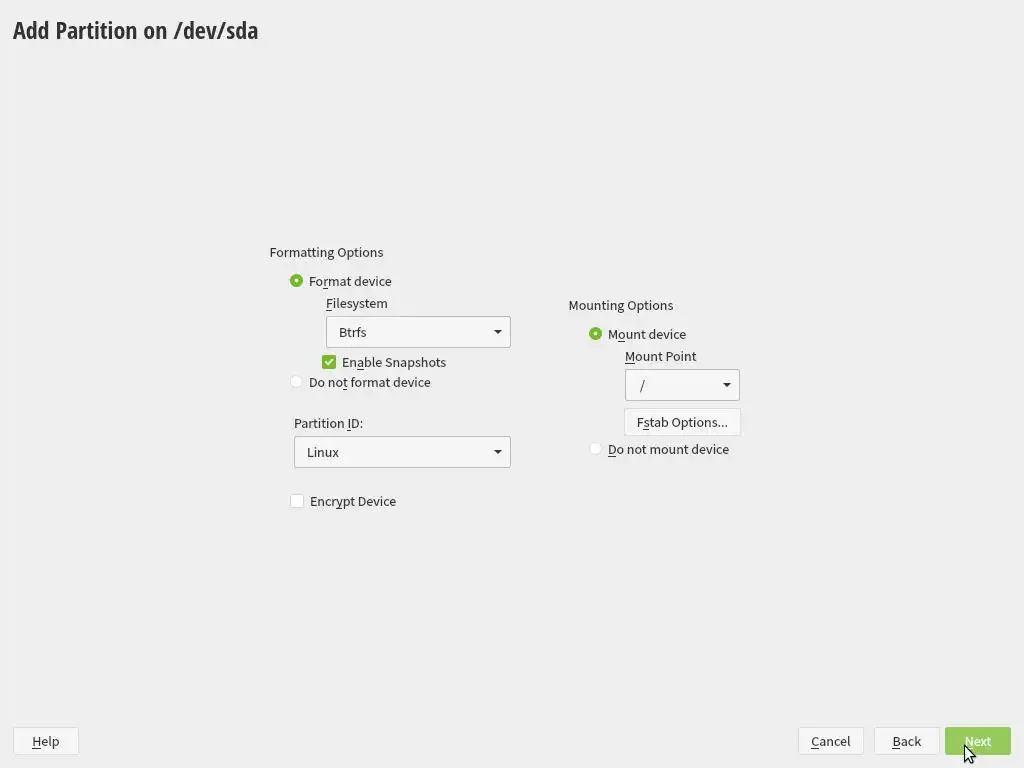Enable the Encrypt Device checkbox
The width and height of the screenshot is (1024, 768).
297,501
